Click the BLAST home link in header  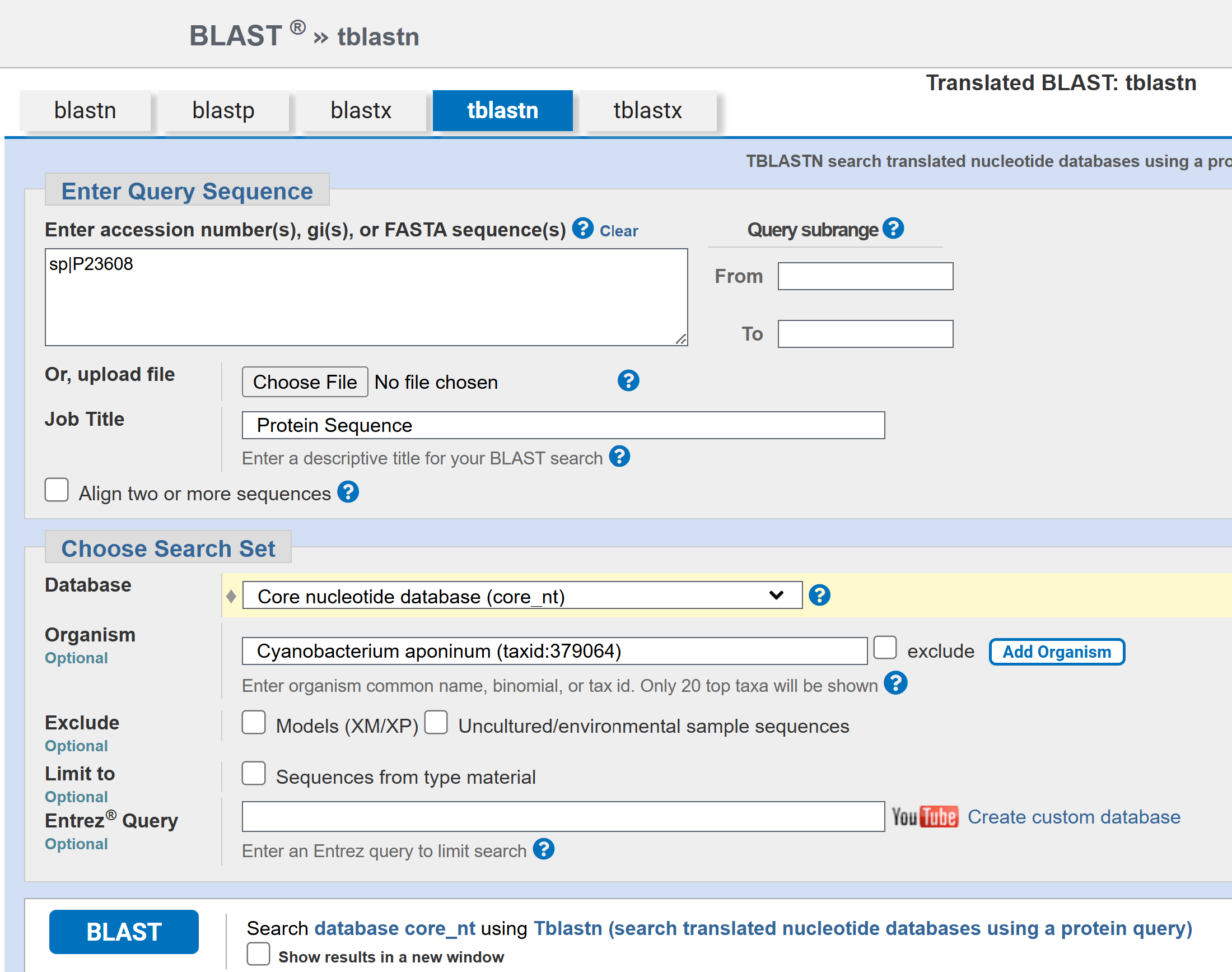(235, 36)
